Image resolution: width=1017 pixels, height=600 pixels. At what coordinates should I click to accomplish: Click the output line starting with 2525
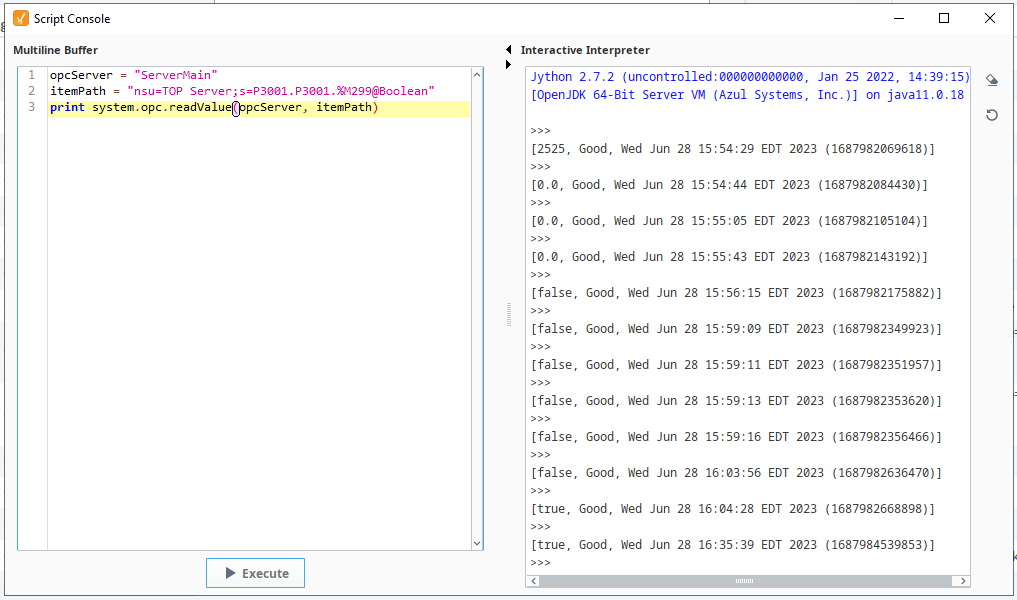733,149
